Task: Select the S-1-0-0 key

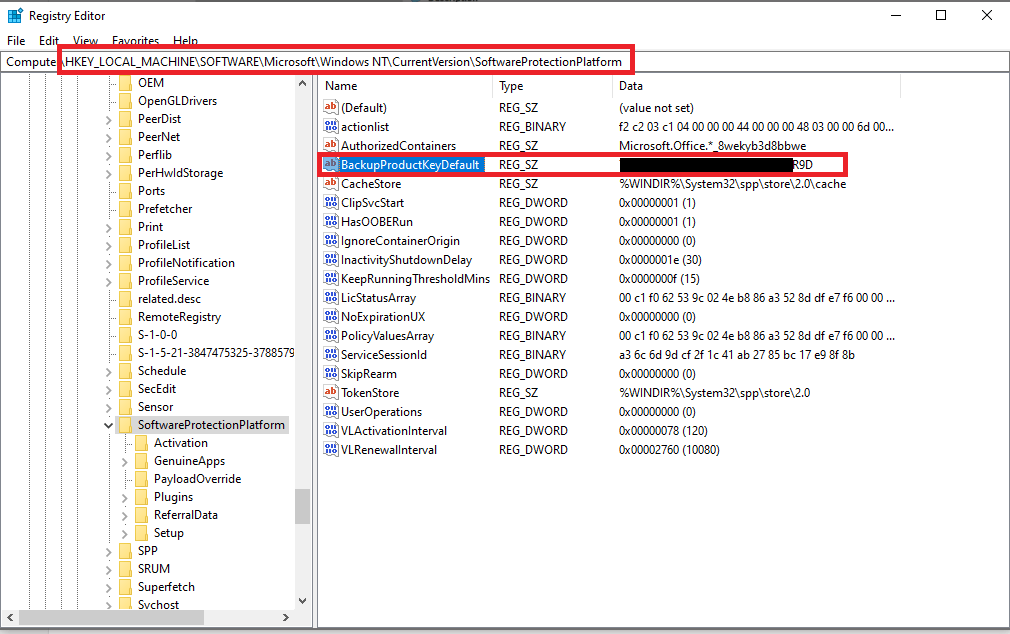Action: point(157,334)
